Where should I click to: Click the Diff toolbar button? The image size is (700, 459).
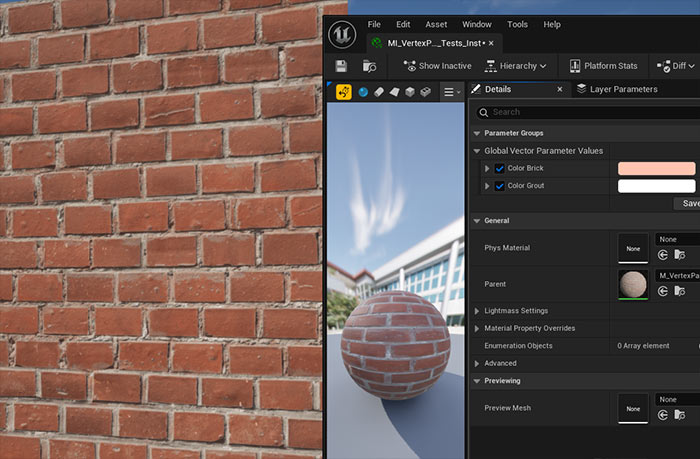[676, 66]
